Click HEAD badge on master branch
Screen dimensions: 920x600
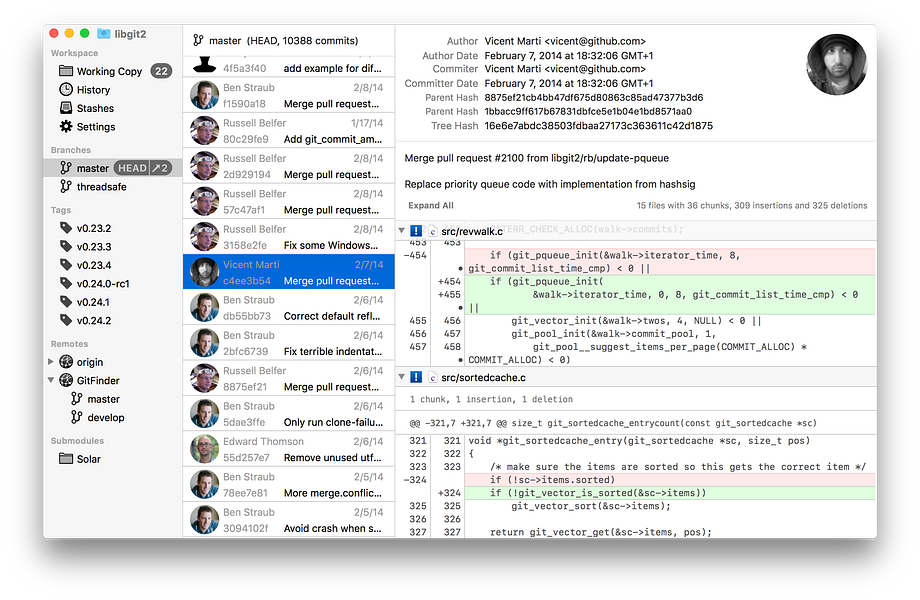(132, 168)
